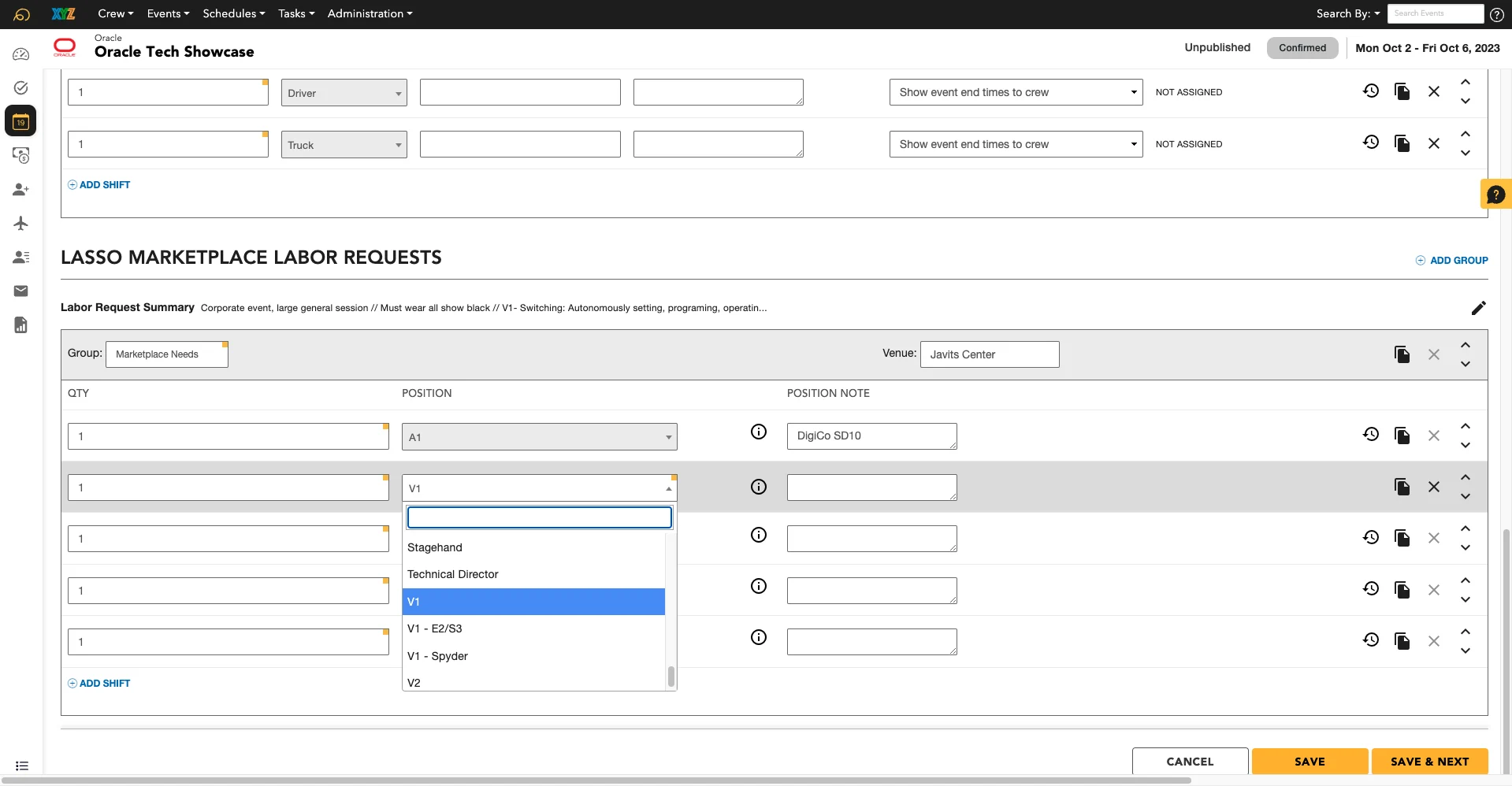Open the mail envelope sidebar icon
This screenshot has height=786, width=1512.
21,291
